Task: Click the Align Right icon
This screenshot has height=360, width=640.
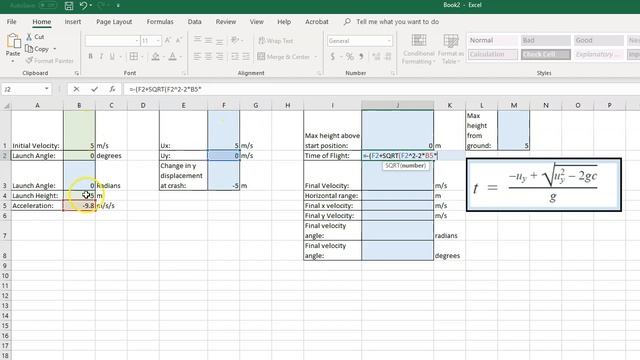Action: coord(220,56)
